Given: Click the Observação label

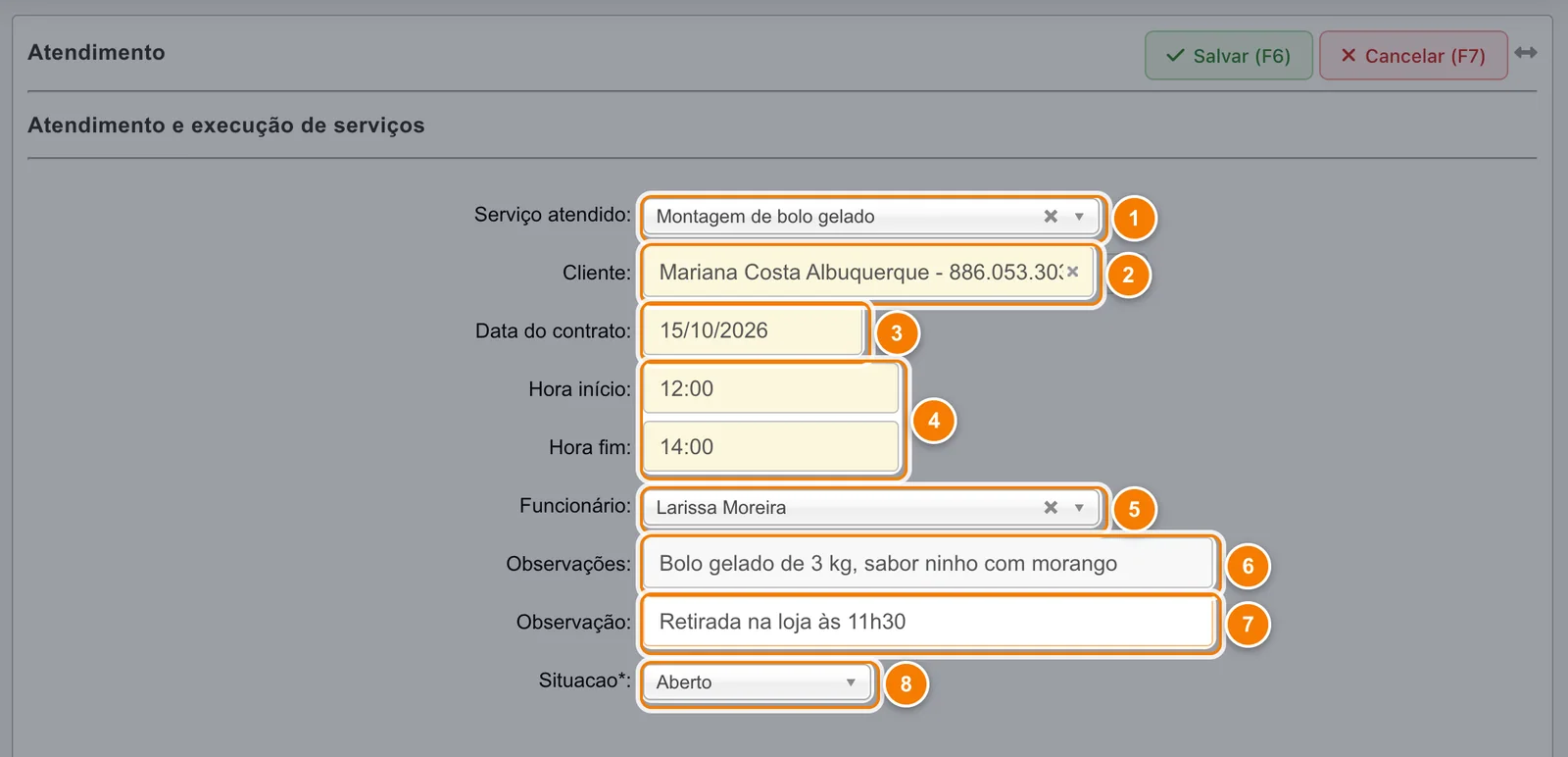Looking at the screenshot, I should pos(574,623).
